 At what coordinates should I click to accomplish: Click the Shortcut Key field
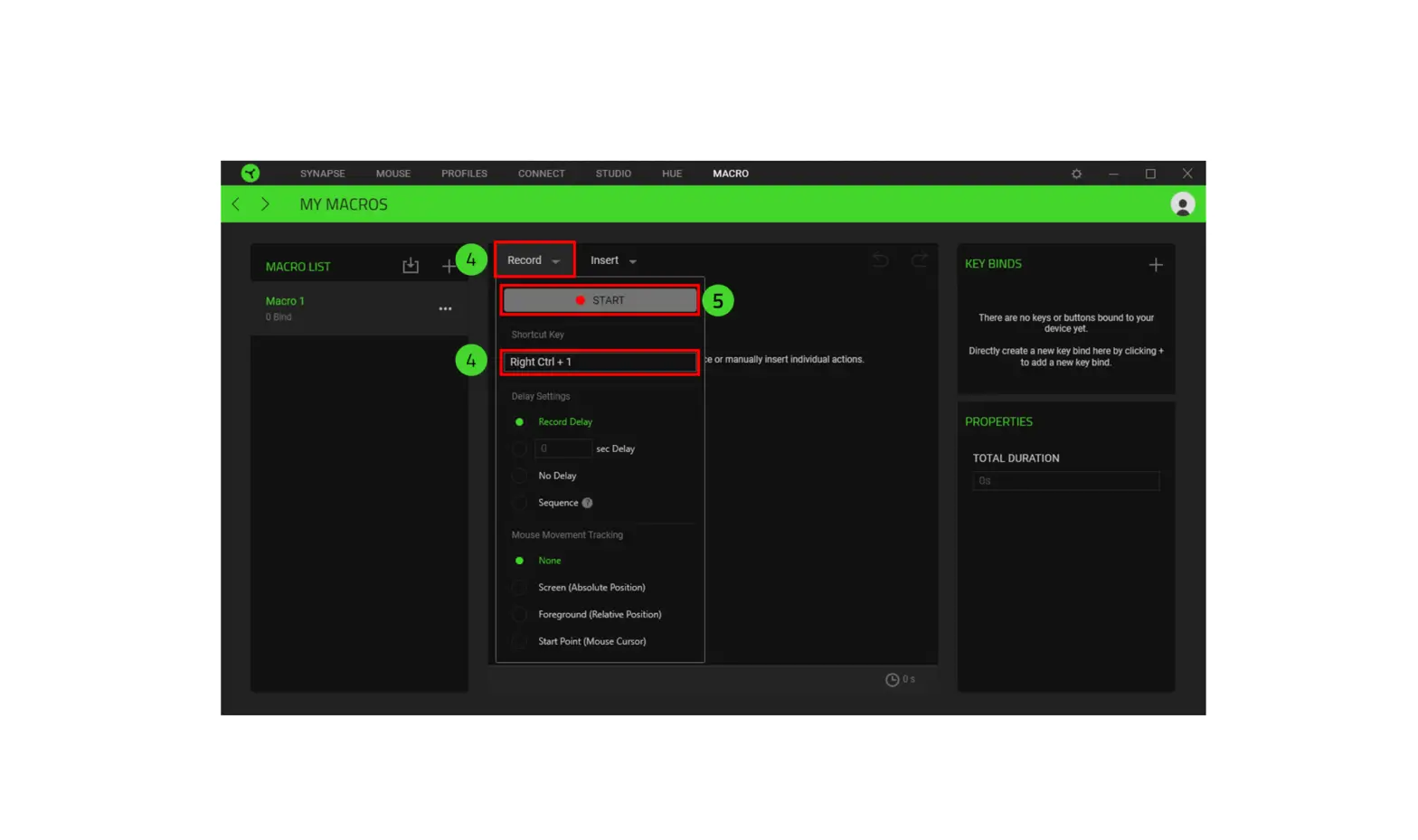[x=600, y=362]
